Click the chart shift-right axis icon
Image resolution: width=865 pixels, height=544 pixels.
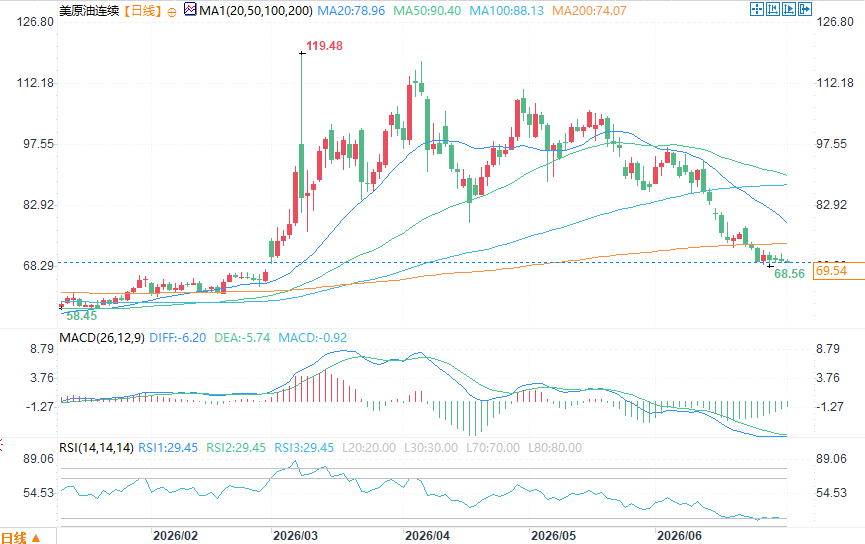[x=789, y=9]
